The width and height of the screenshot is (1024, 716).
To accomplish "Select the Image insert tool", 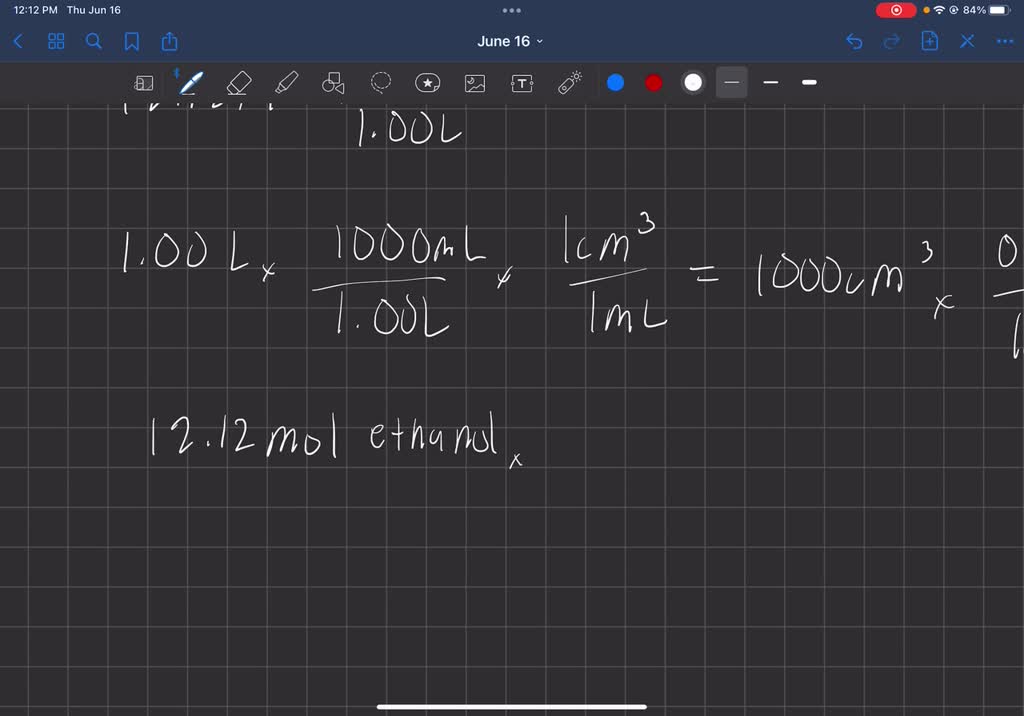I will pyautogui.click(x=475, y=83).
